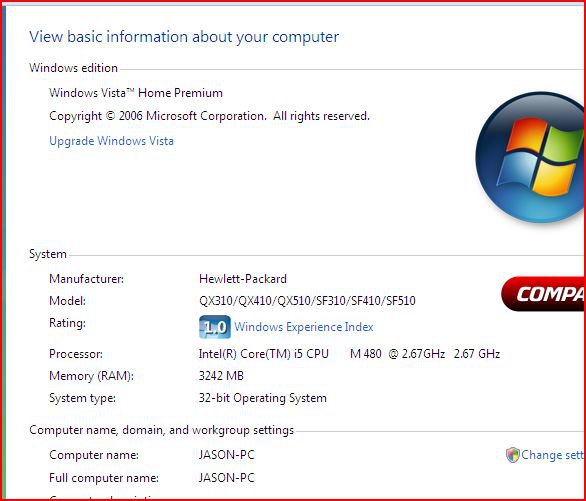Click the Computer name: label
This screenshot has width=586, height=501.
pyautogui.click(x=94, y=455)
